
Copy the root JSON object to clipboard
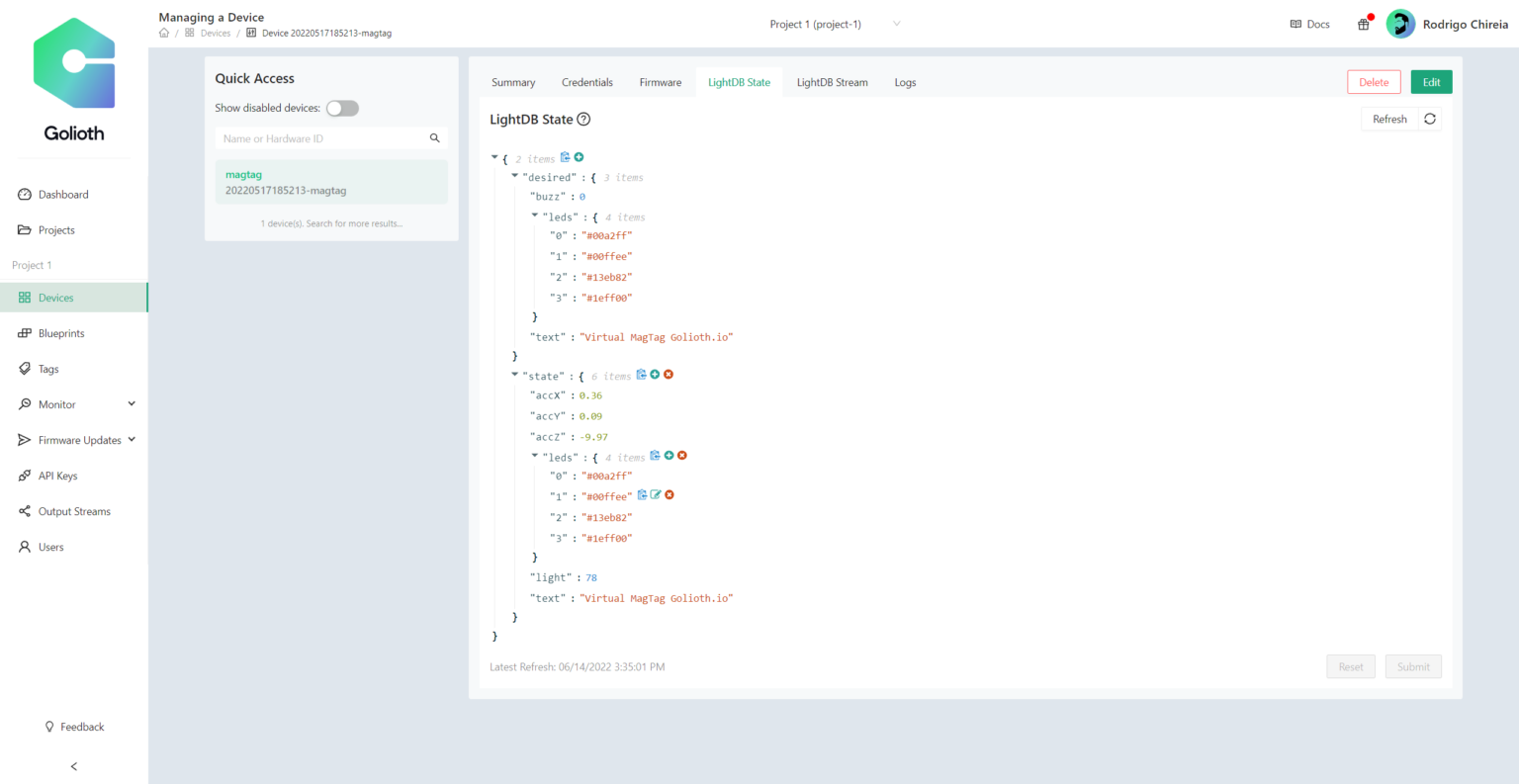pos(564,157)
